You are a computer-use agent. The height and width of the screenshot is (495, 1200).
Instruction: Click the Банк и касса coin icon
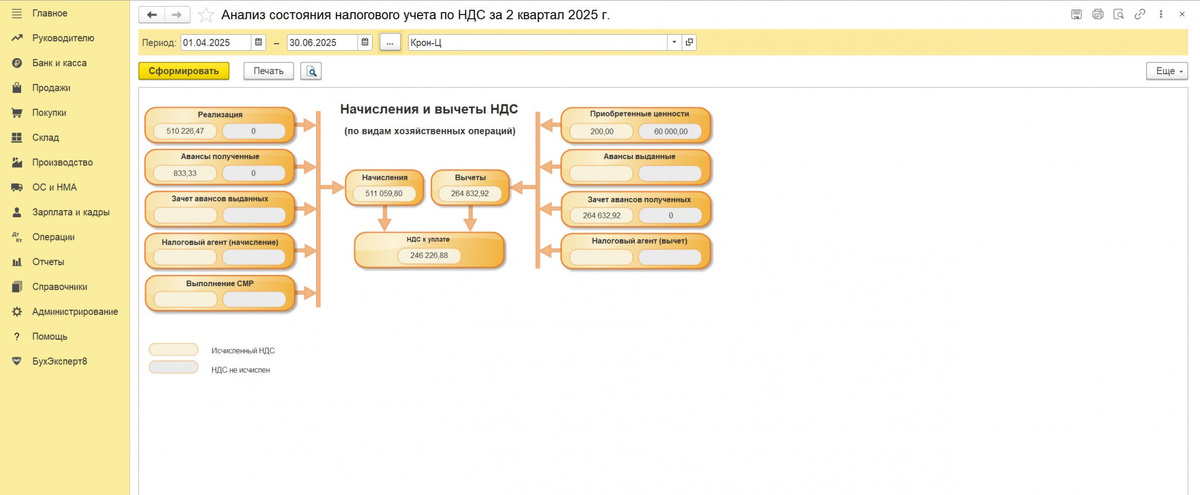click(x=16, y=63)
